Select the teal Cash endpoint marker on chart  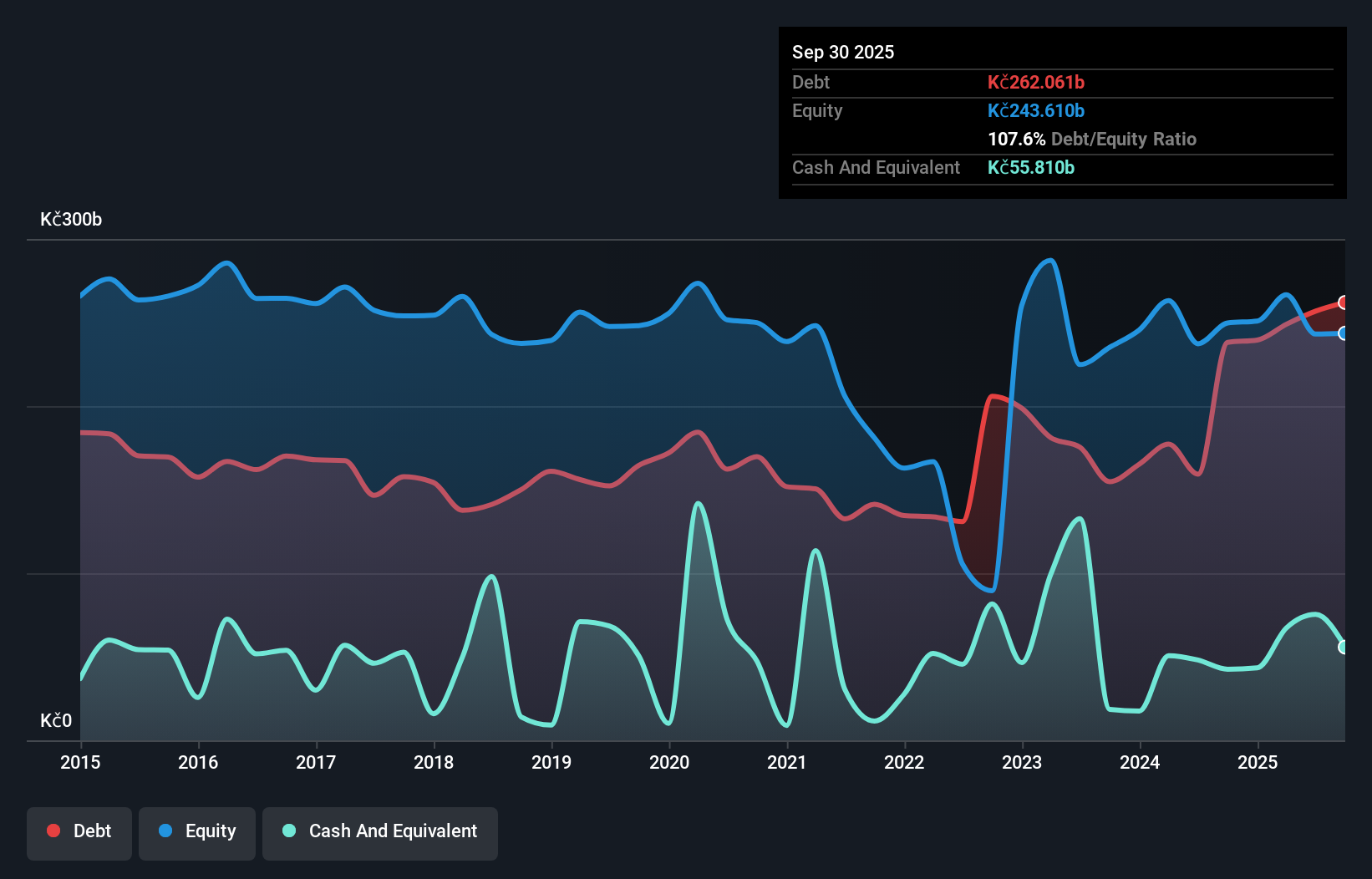[1343, 645]
